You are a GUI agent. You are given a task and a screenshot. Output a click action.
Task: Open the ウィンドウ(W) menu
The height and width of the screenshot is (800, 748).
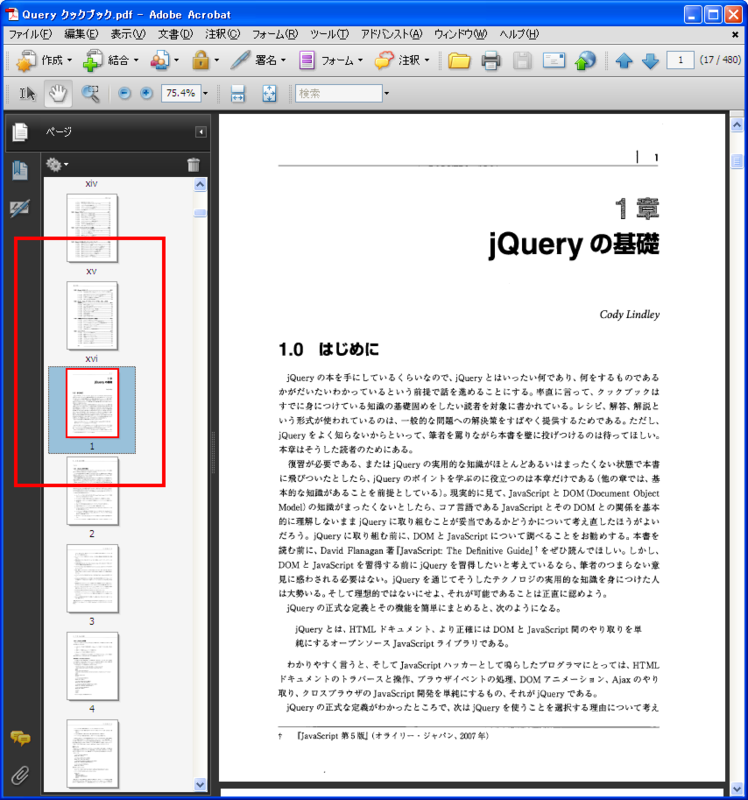pos(460,34)
